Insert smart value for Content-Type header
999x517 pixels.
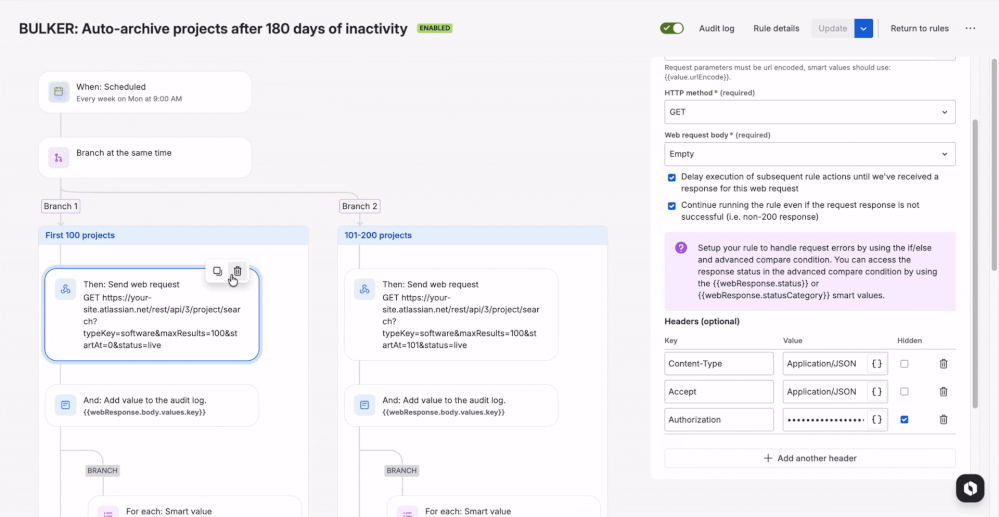coord(877,363)
